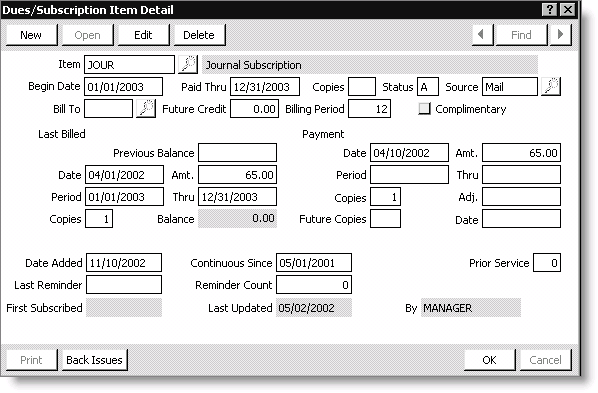Click the Print button
The height and width of the screenshot is (393, 598).
(x=31, y=360)
